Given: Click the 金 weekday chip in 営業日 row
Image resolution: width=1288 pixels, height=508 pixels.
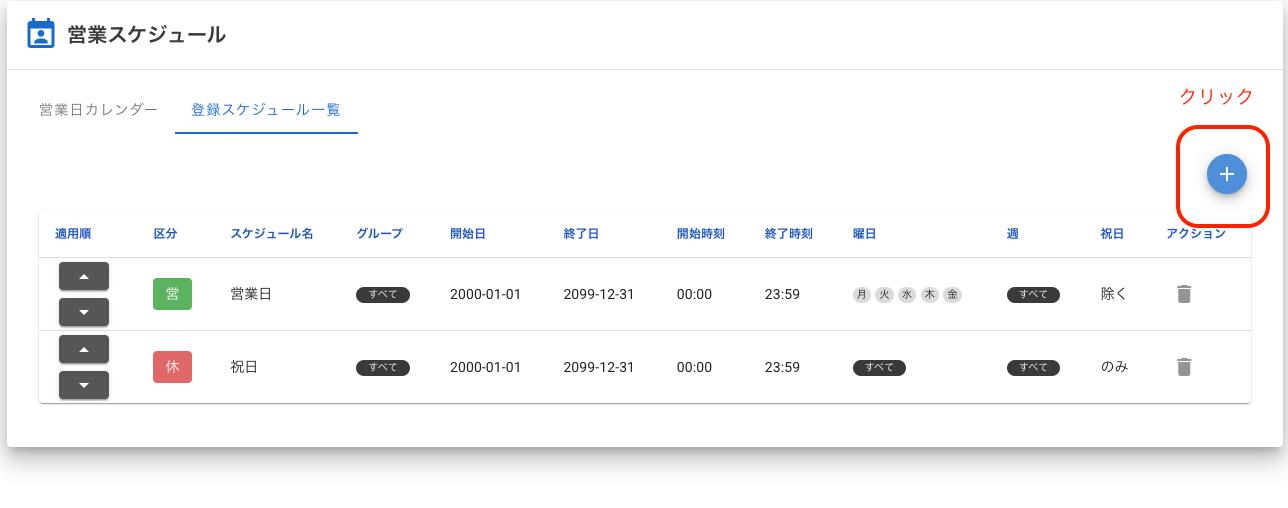Looking at the screenshot, I should (x=952, y=295).
